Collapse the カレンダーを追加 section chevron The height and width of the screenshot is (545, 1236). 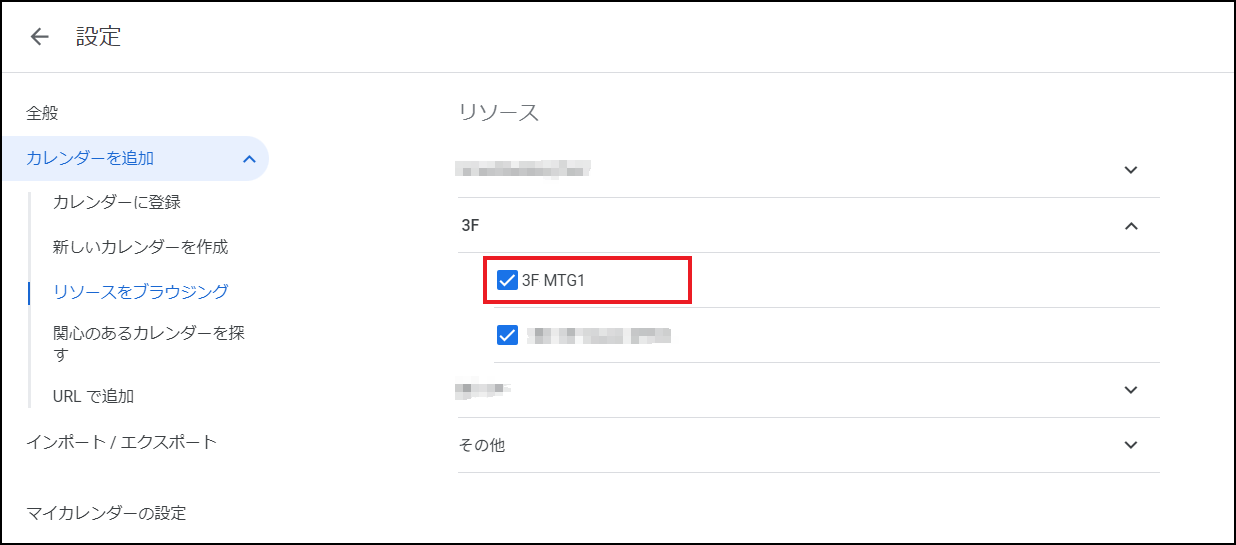pyautogui.click(x=249, y=158)
